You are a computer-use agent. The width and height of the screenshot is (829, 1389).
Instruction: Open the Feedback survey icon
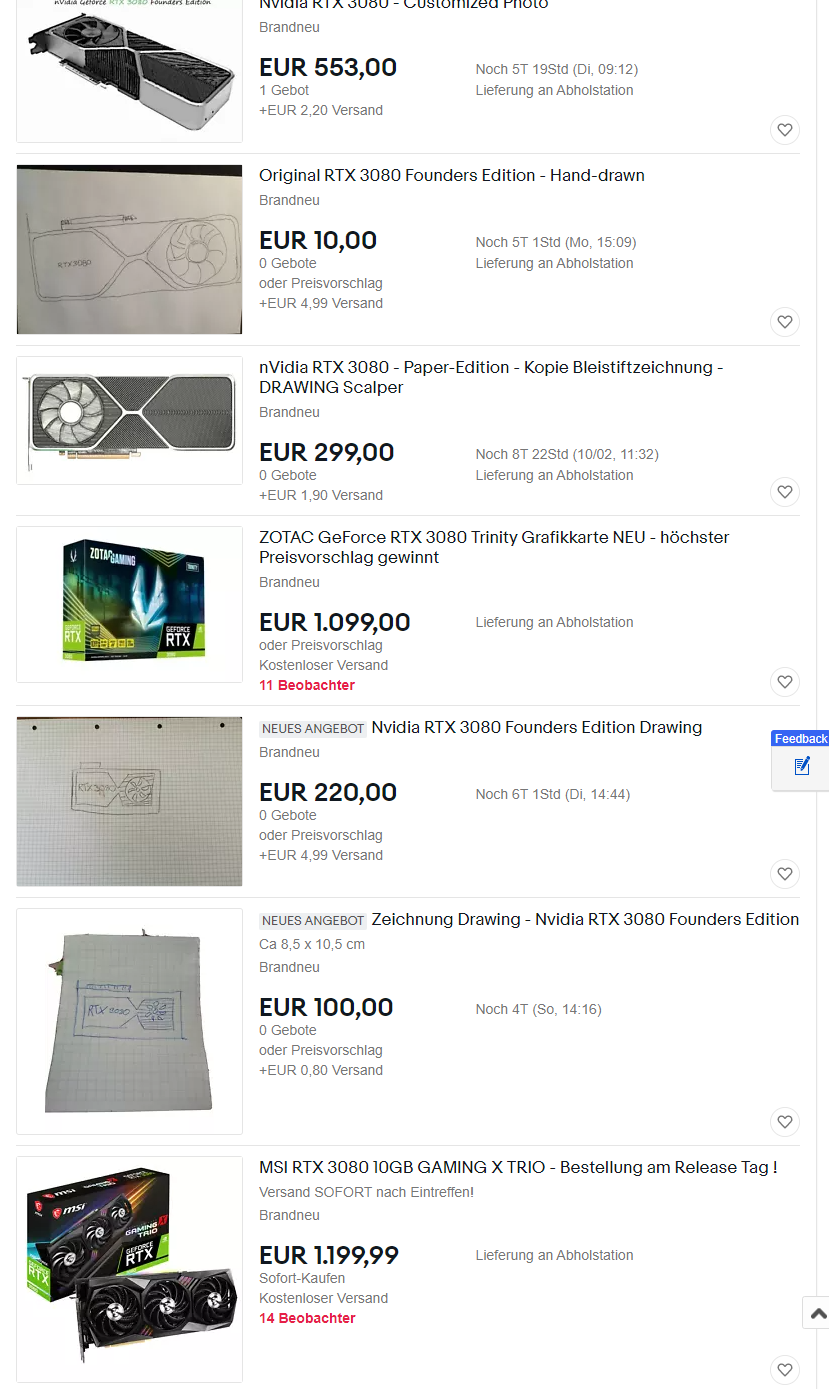(801, 768)
